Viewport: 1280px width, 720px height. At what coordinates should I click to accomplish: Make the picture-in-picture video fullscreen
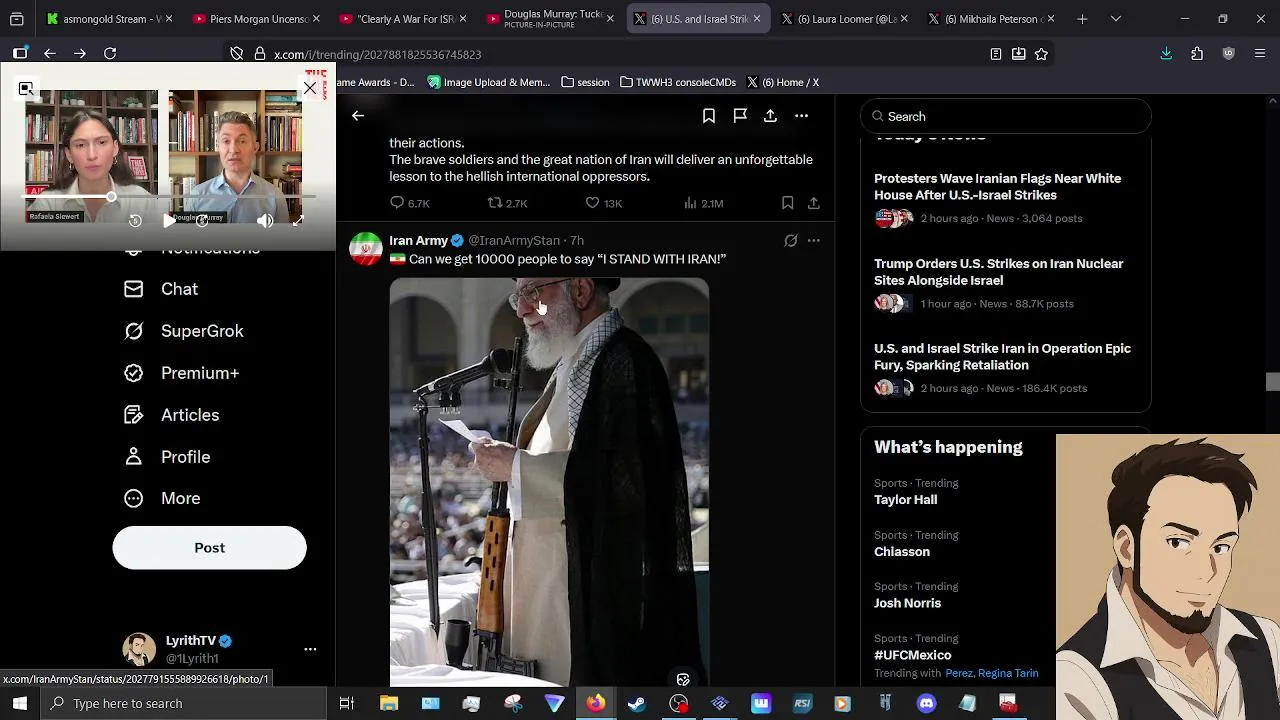298,221
